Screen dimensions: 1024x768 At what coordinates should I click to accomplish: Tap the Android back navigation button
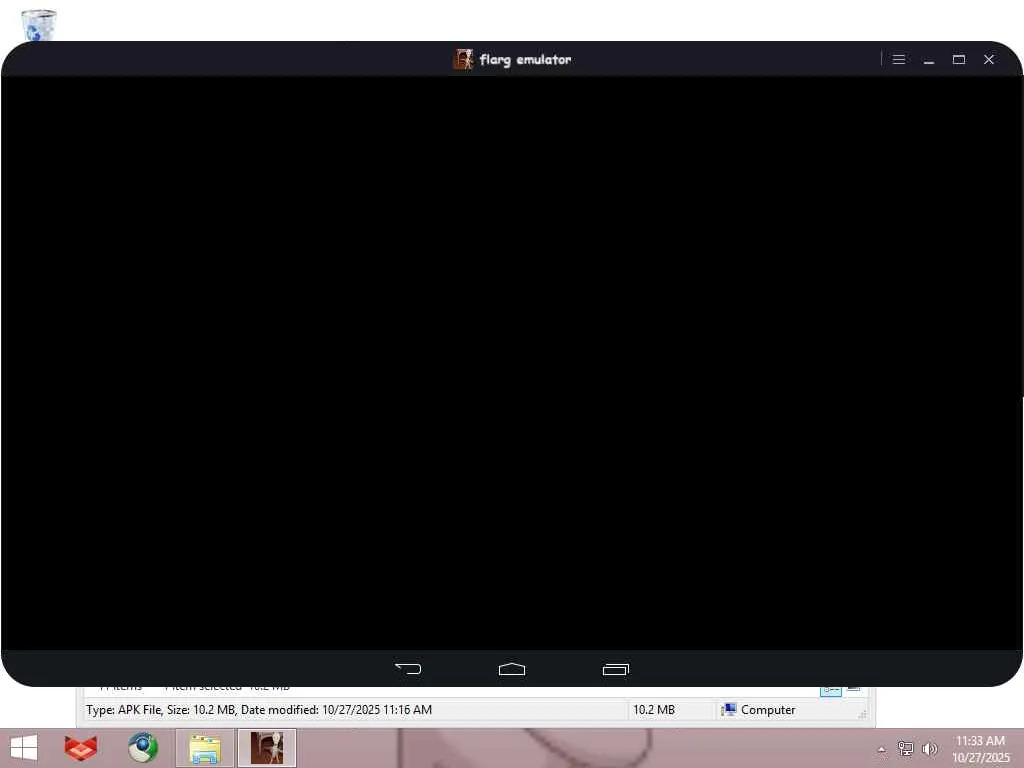pyautogui.click(x=408, y=669)
